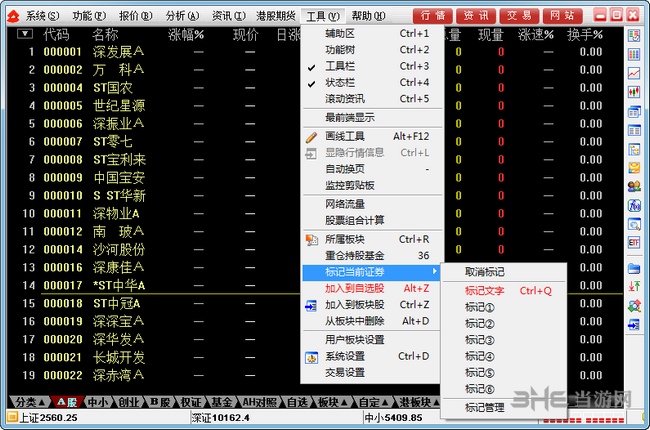Image resolution: width=650 pixels, height=430 pixels.
Task: Click the magnifier window sidebar icon
Action: coord(634,224)
